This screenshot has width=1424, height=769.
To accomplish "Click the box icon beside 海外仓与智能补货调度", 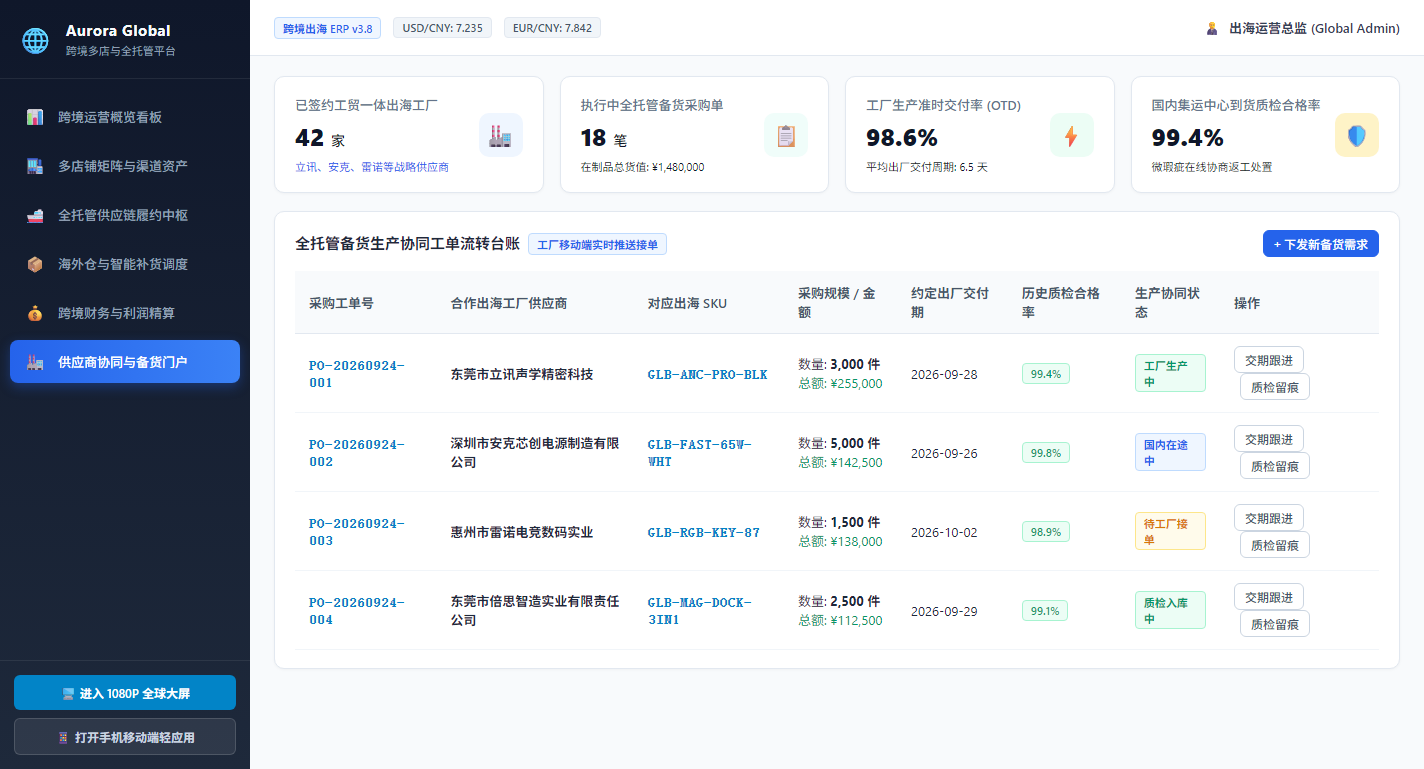I will pos(35,264).
